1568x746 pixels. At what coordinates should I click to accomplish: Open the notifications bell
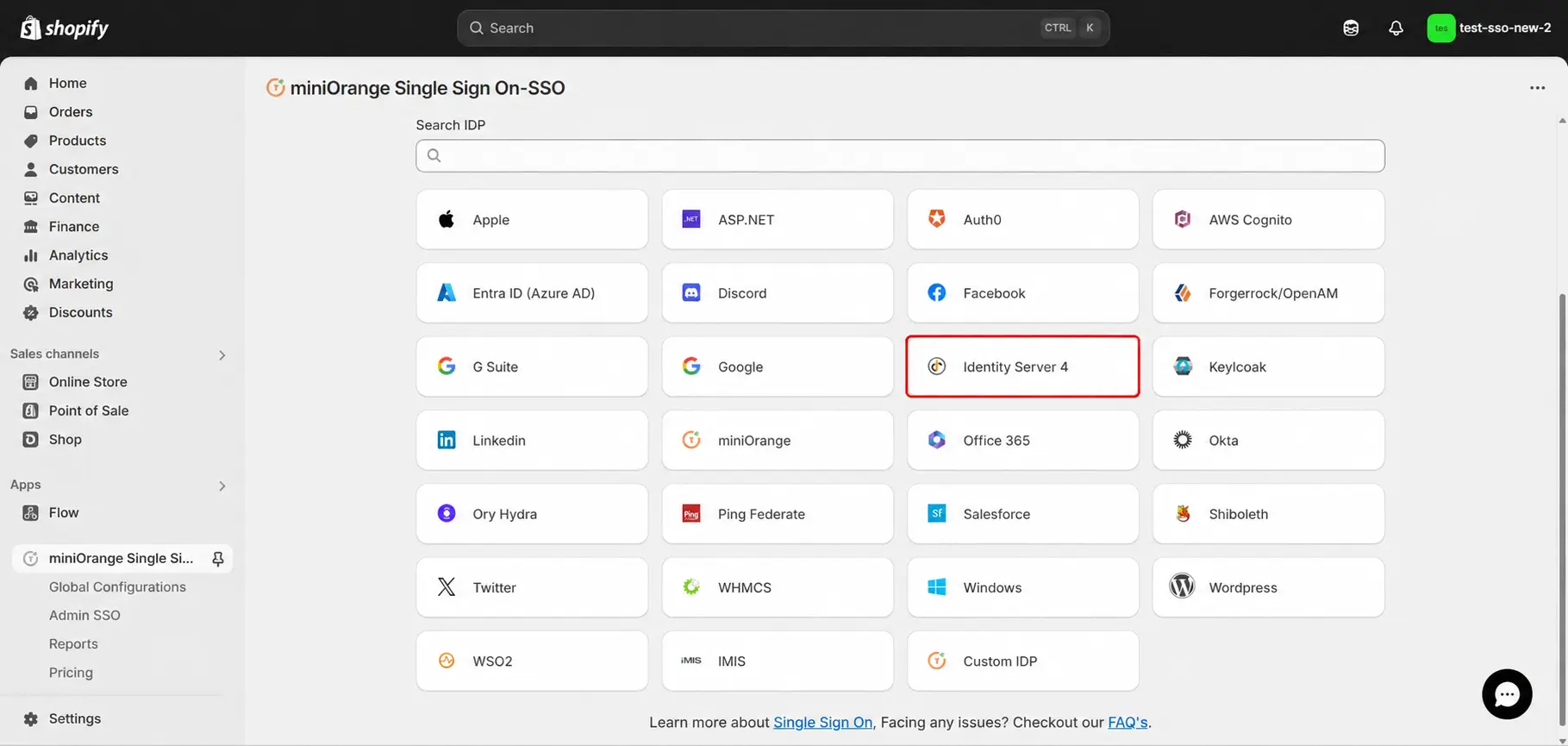pos(1396,28)
